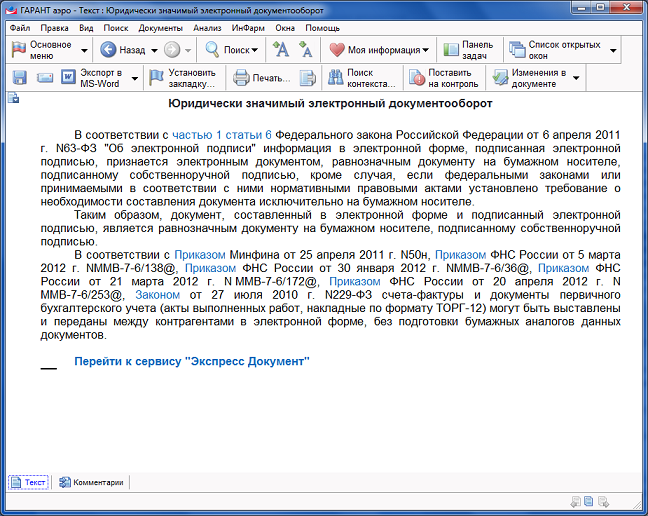Open the Документы menu
Screen dimensions: 648x516
[x=160, y=28]
